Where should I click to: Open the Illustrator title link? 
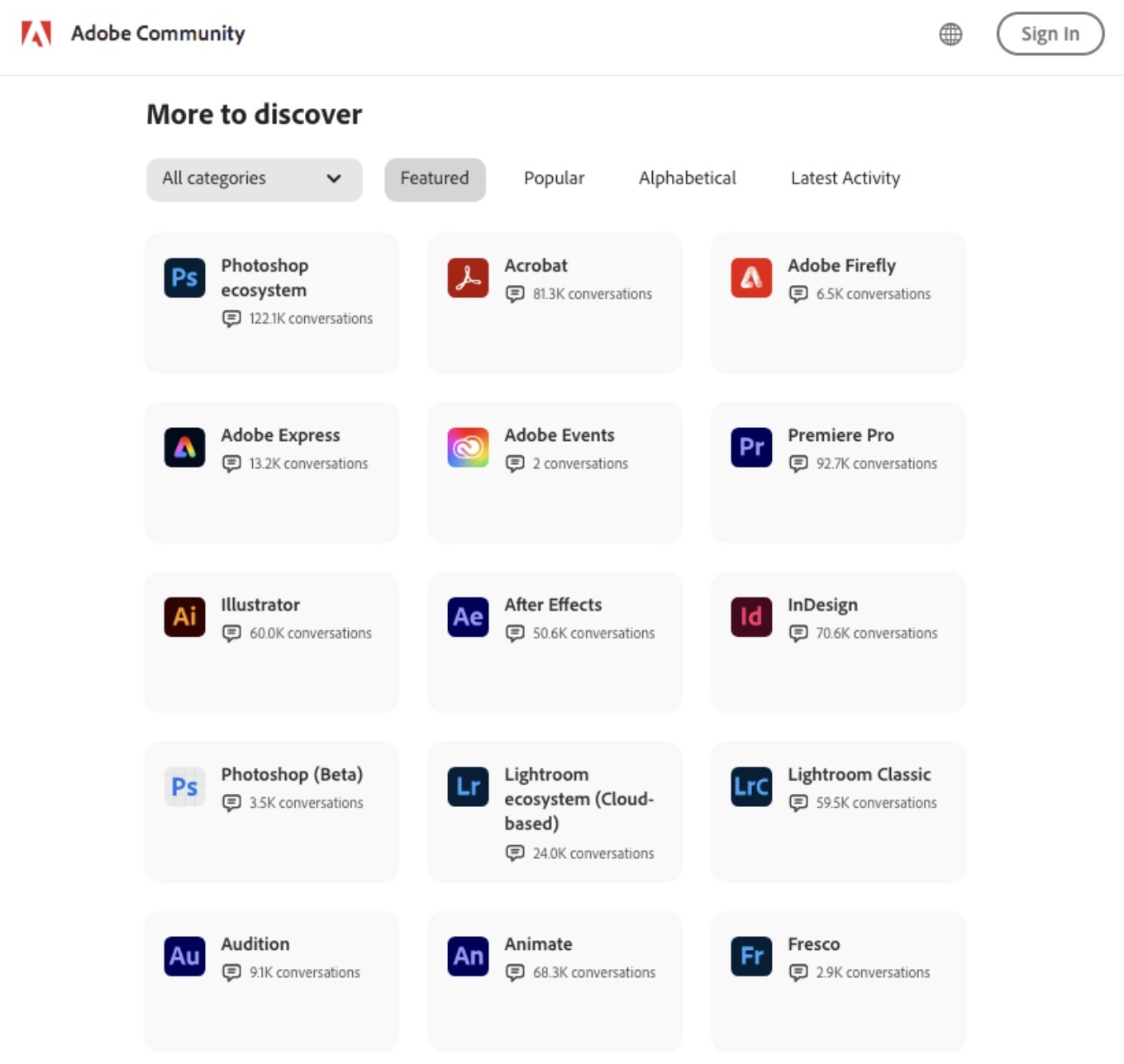click(260, 605)
